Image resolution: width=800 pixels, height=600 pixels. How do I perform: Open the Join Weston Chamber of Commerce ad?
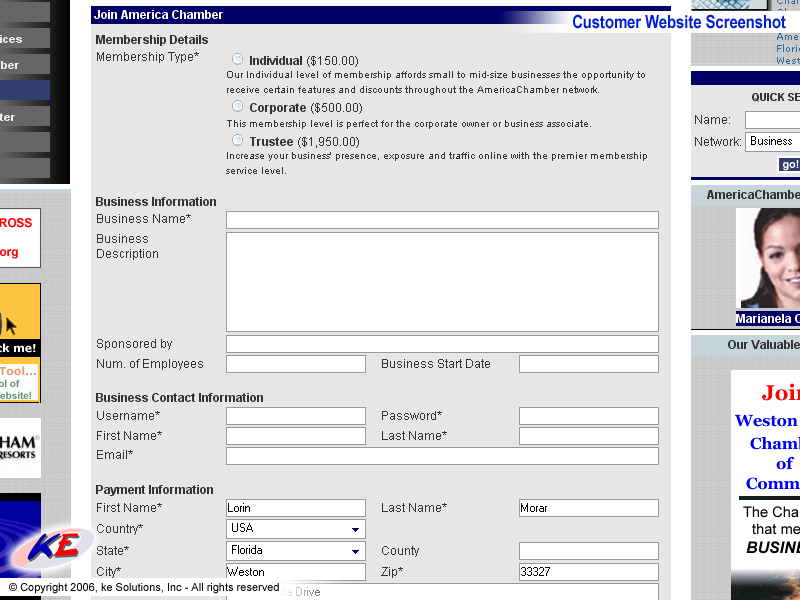pyautogui.click(x=765, y=485)
